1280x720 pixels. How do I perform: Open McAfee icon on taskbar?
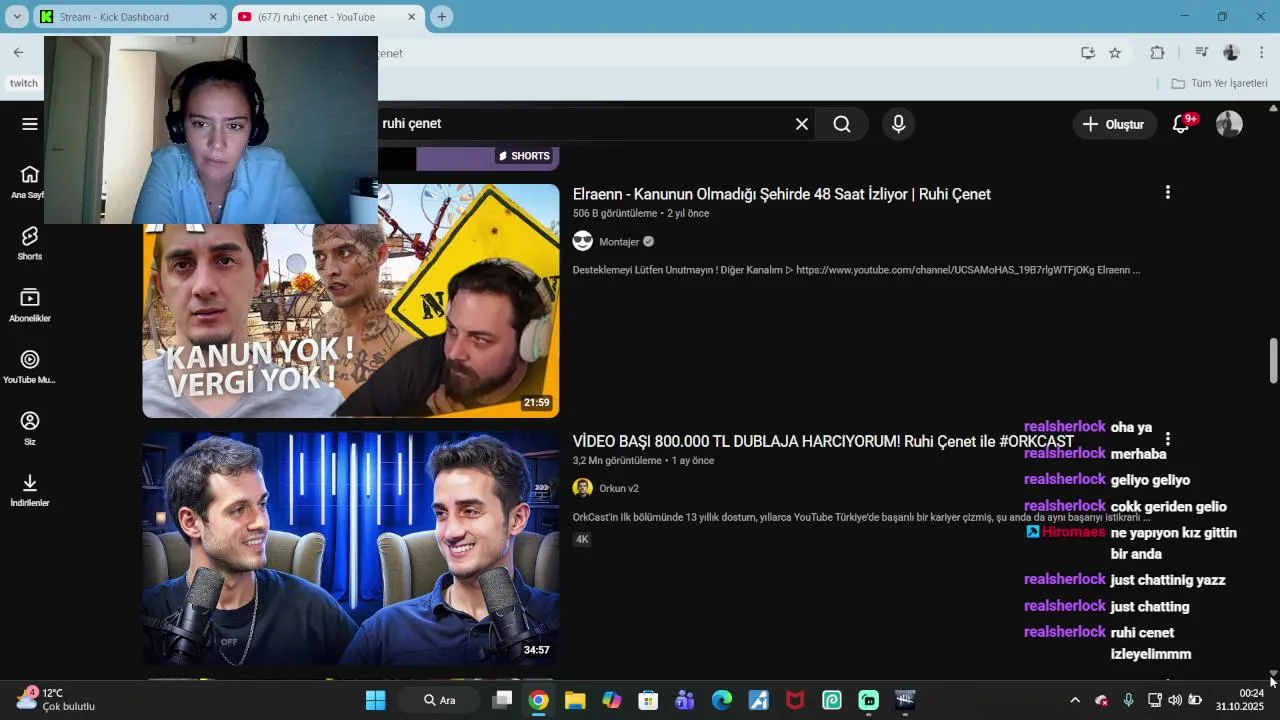tap(795, 700)
